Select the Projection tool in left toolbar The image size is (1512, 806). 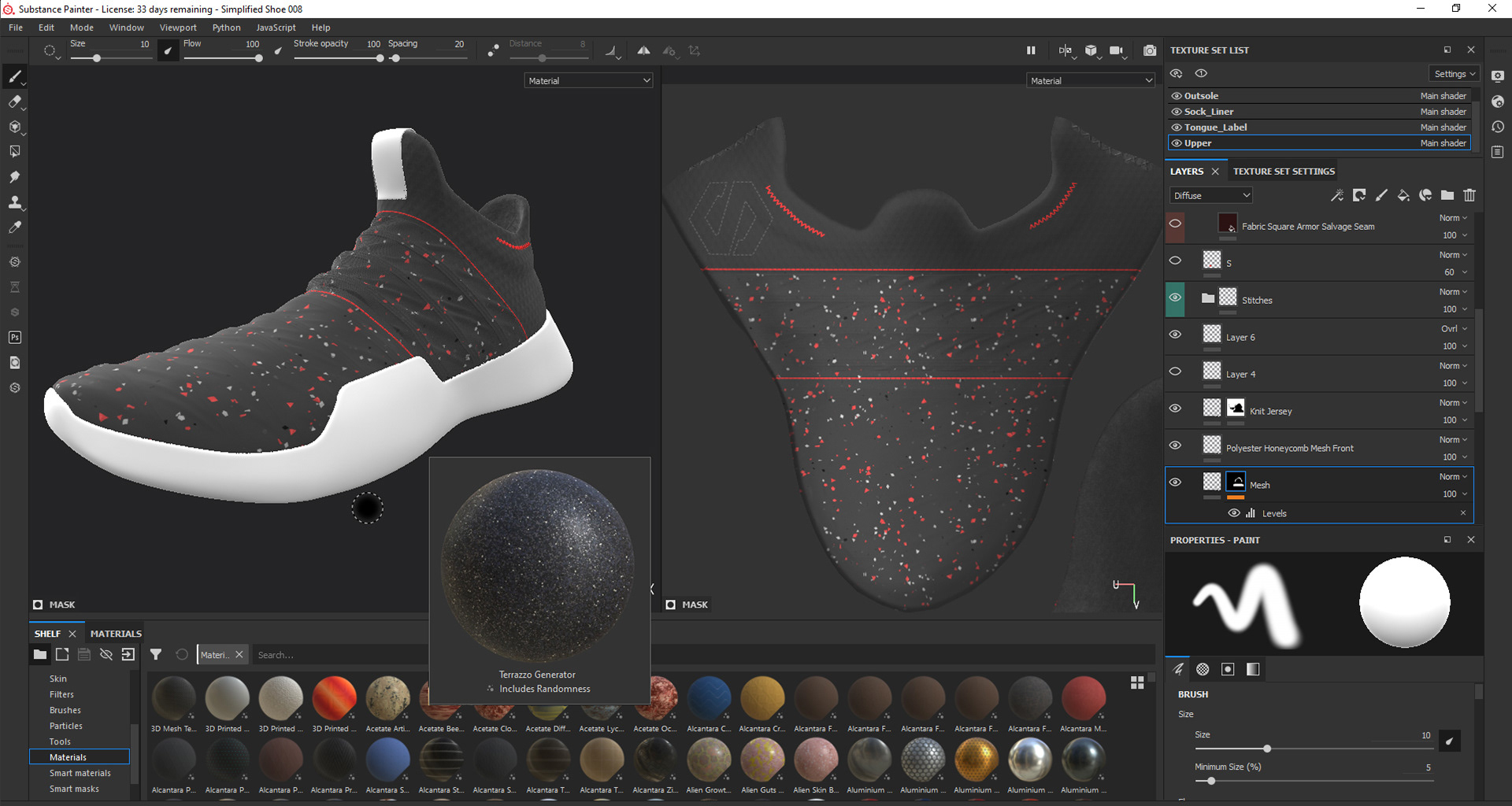coord(14,127)
